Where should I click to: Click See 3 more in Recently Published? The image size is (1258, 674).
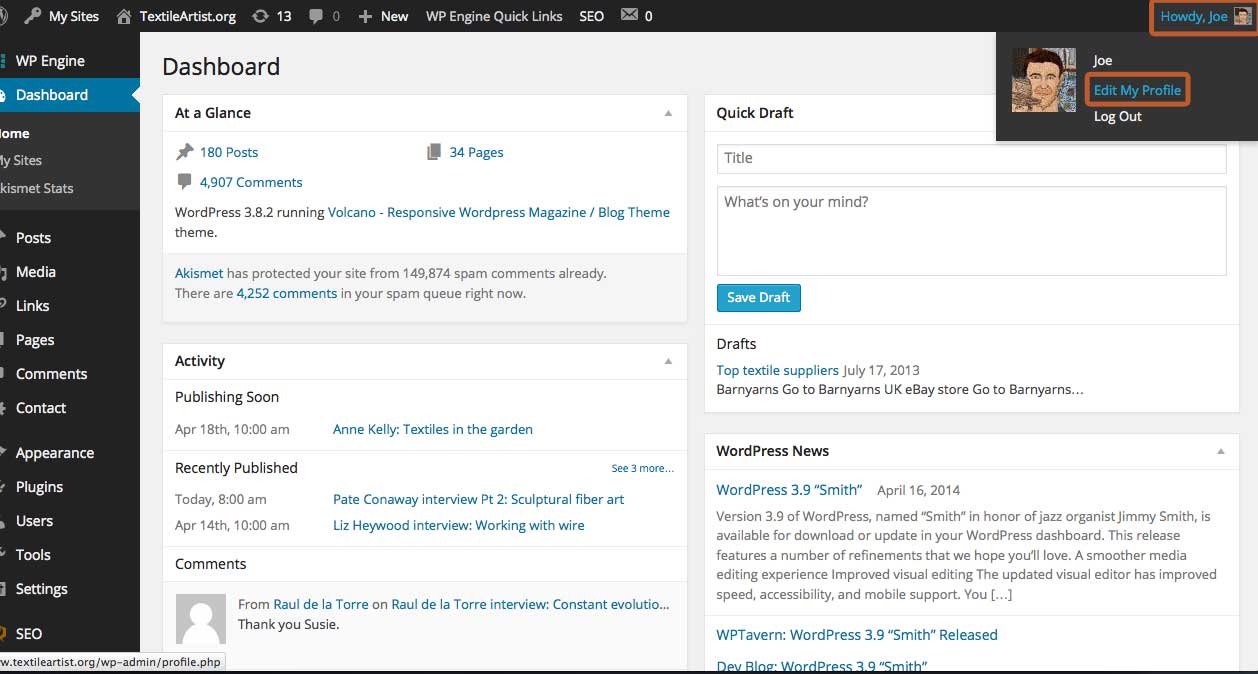point(643,468)
